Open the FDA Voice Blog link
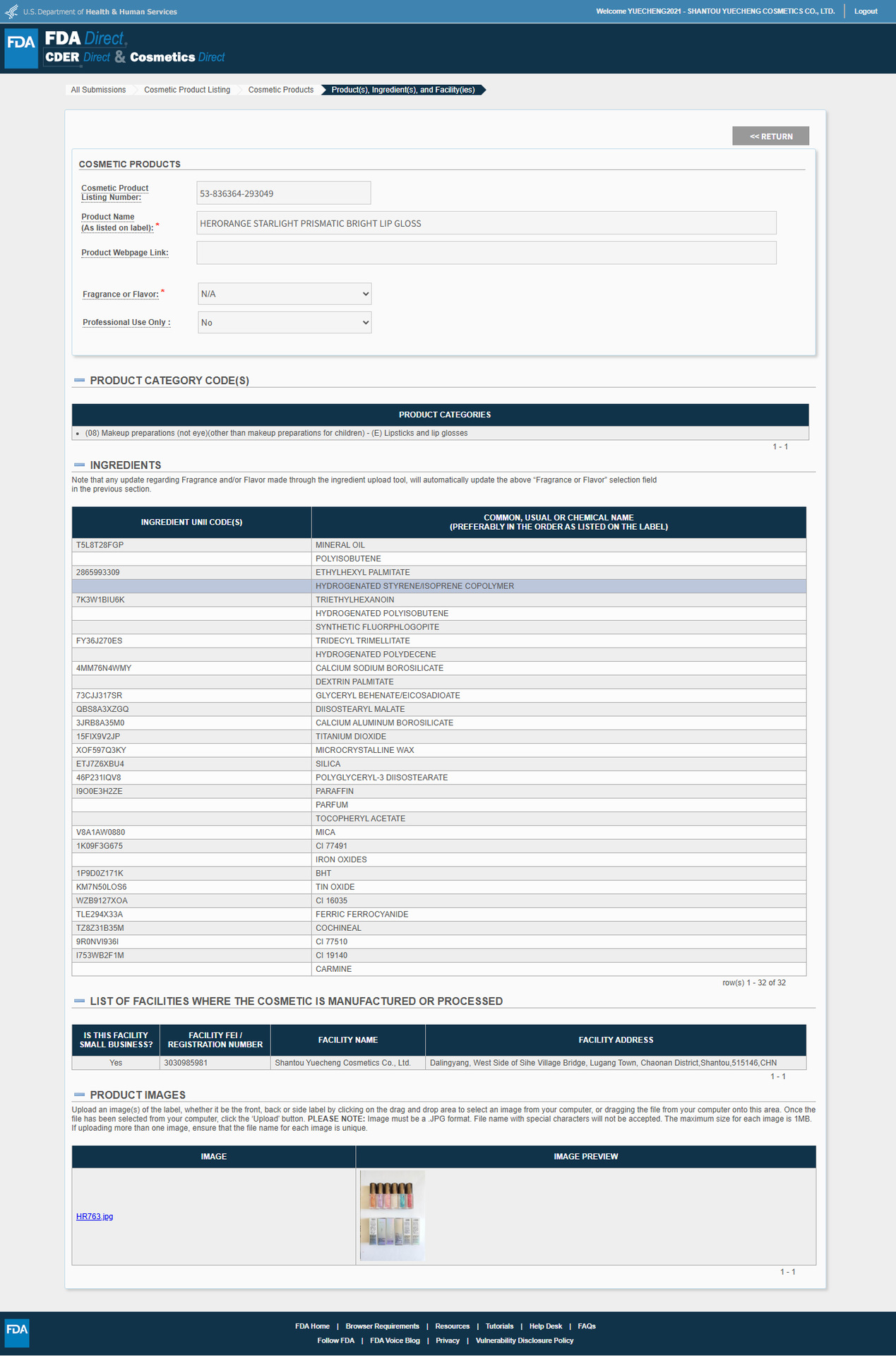Image resolution: width=896 pixels, height=1356 pixels. pyautogui.click(x=395, y=1340)
